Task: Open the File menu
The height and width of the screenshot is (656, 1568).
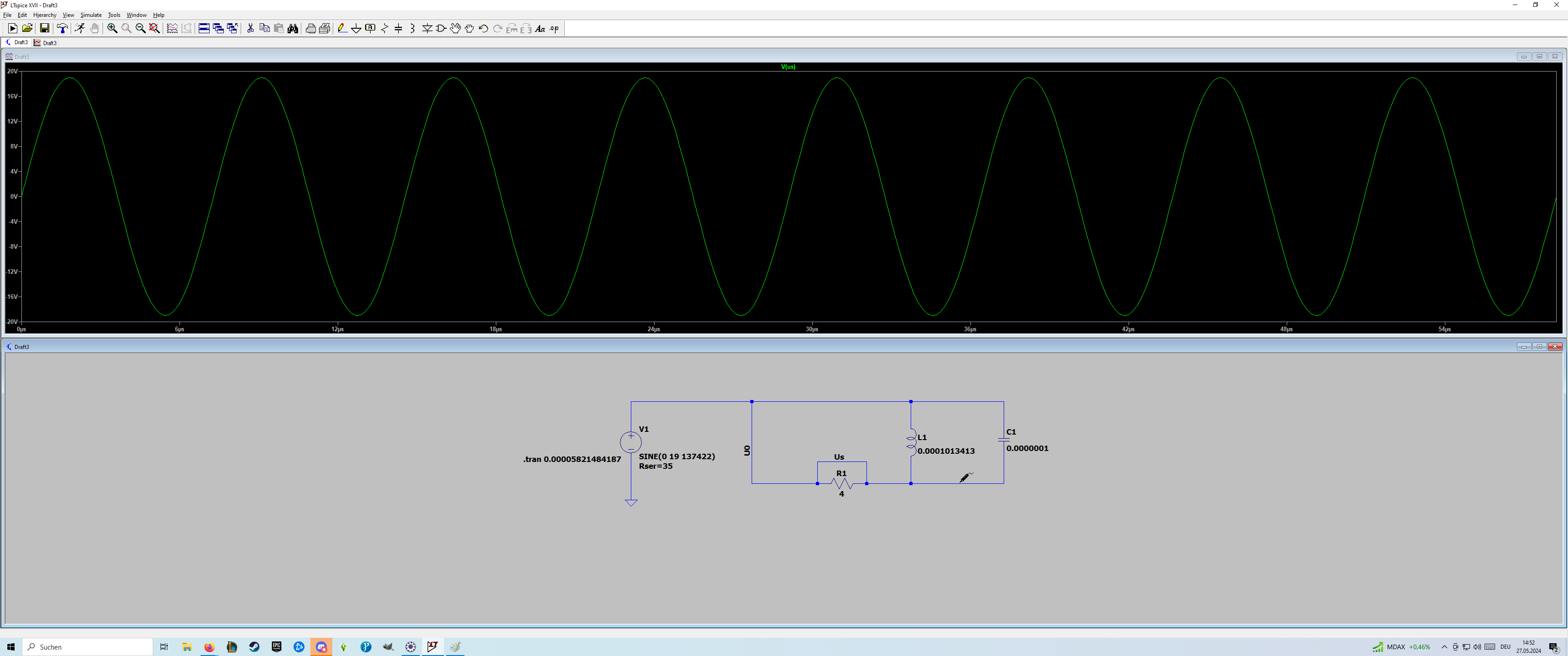Action: (x=7, y=15)
